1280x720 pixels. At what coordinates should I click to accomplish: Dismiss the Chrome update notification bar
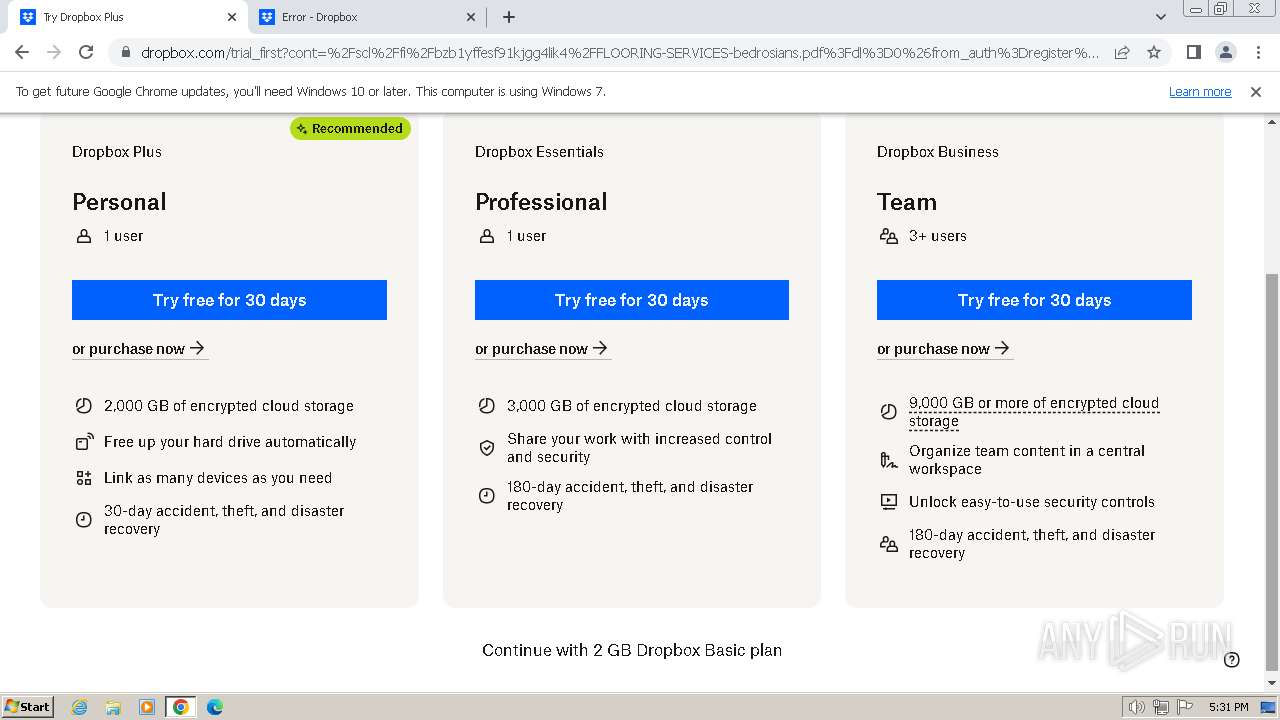pyautogui.click(x=1256, y=92)
